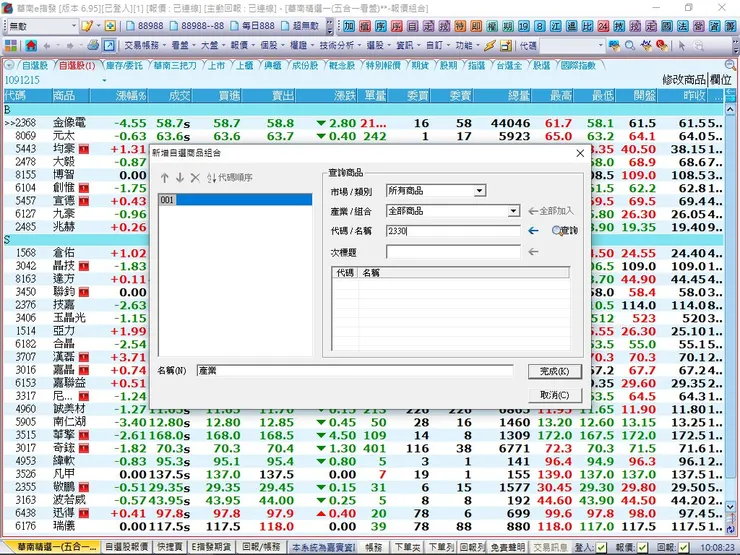Screen dimensions: 740x555
Task: Open the 市場/類別 dropdown showing 所有商品
Action: [x=479, y=191]
